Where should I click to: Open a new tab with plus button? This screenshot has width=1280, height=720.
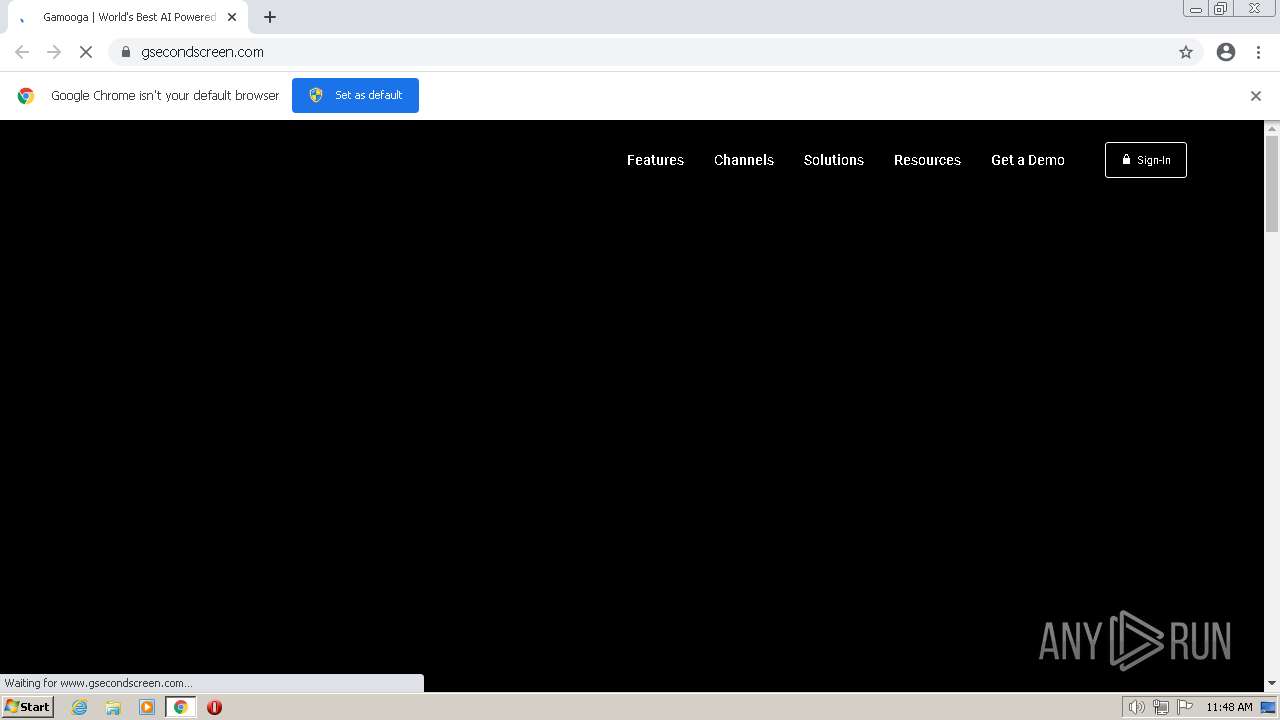pos(270,17)
